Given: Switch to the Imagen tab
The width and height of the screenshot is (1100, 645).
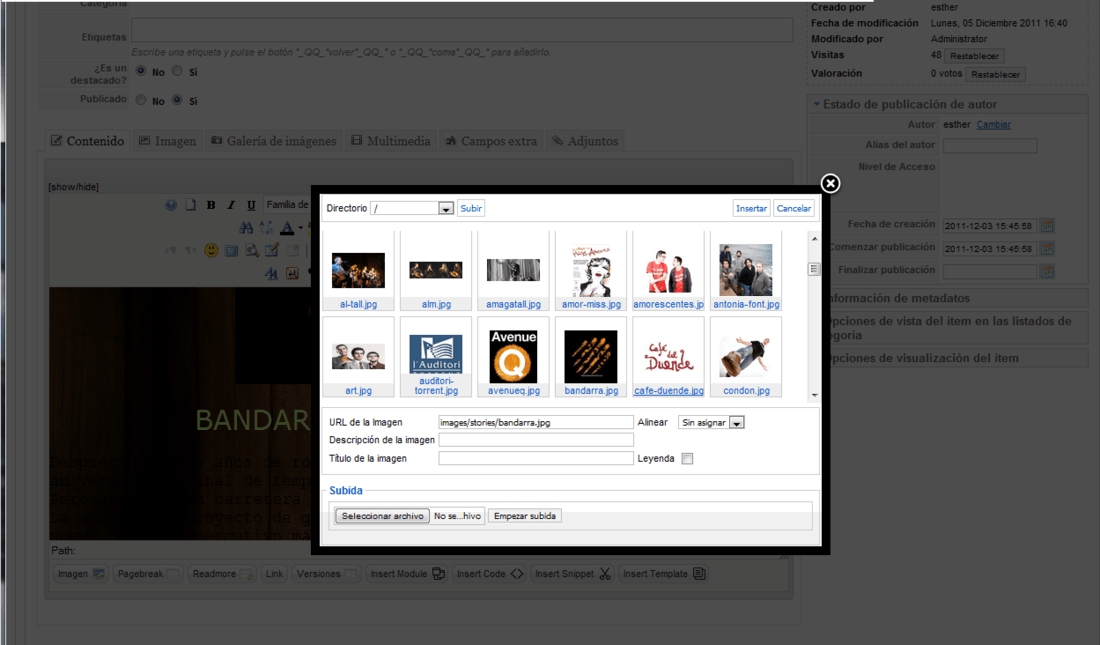Looking at the screenshot, I should point(168,141).
